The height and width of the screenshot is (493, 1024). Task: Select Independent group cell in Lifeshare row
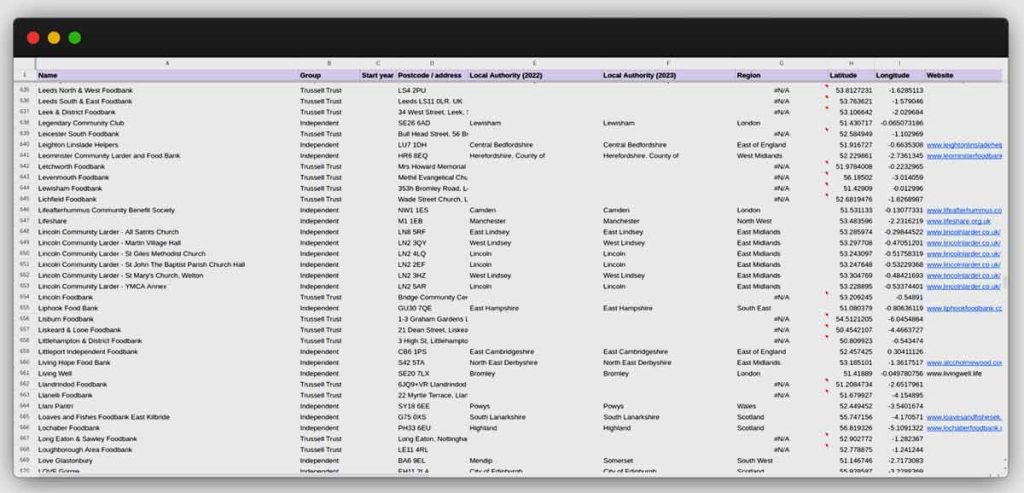(328, 221)
